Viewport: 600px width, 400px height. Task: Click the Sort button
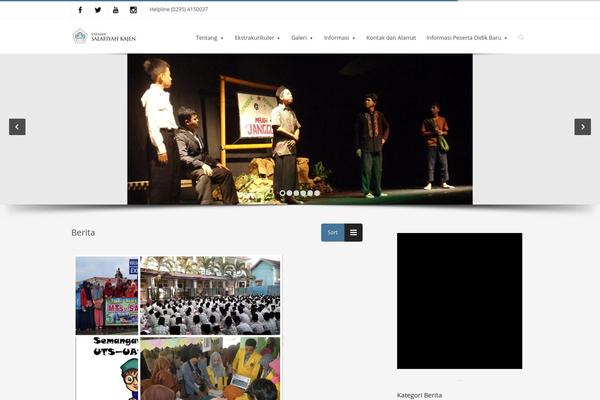tap(333, 232)
